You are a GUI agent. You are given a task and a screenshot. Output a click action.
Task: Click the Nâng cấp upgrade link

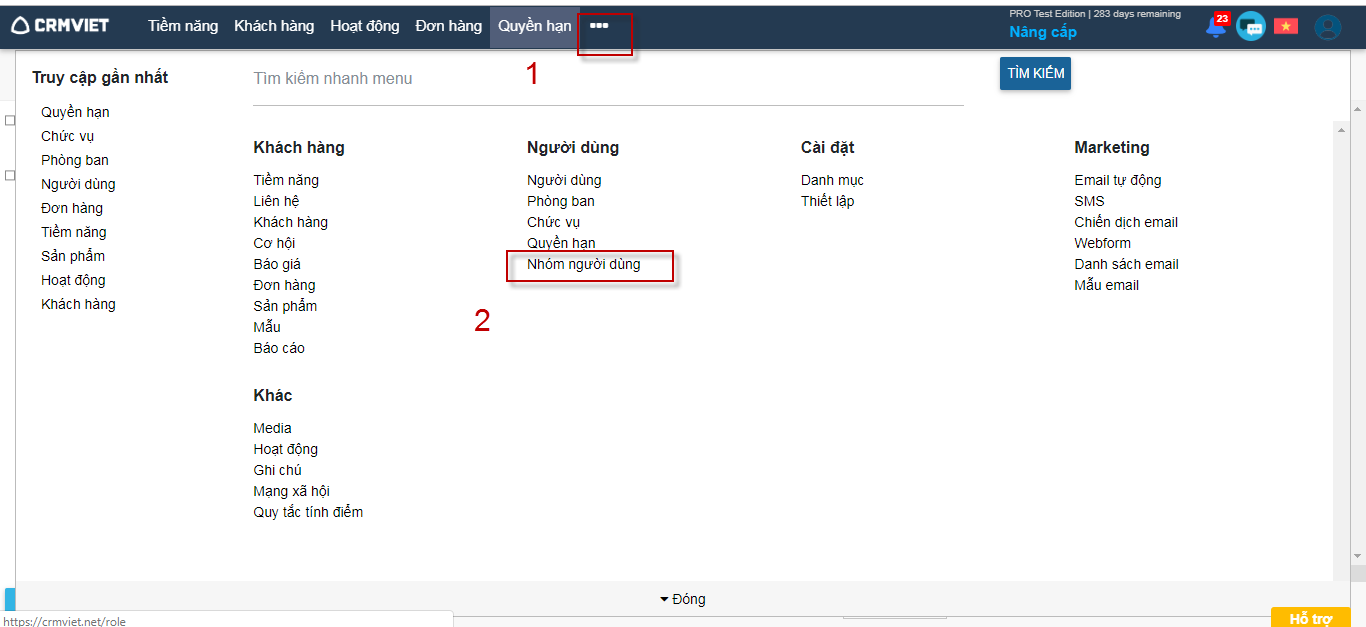point(1042,32)
